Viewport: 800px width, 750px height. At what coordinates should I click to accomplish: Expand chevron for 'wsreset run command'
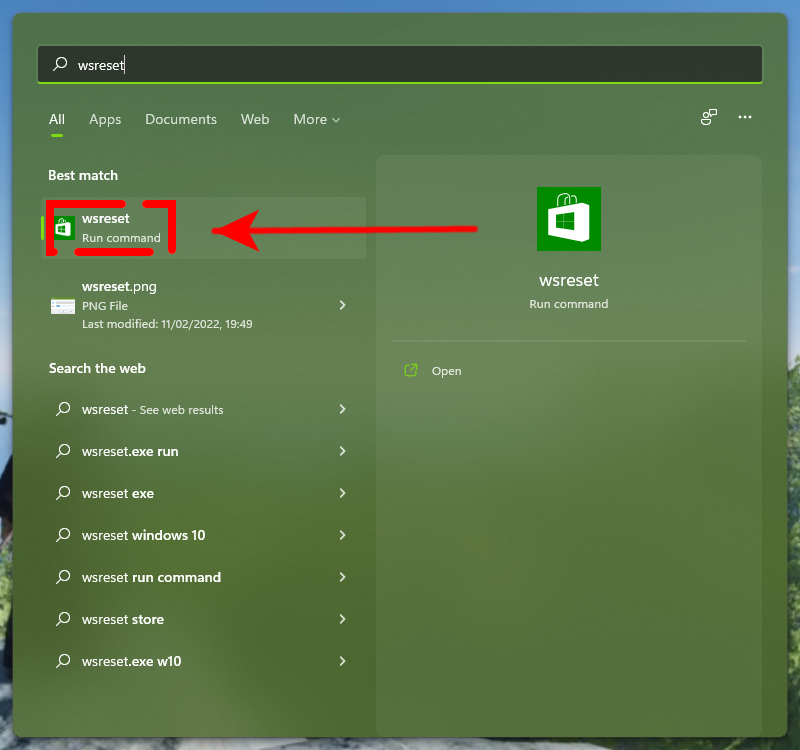342,577
